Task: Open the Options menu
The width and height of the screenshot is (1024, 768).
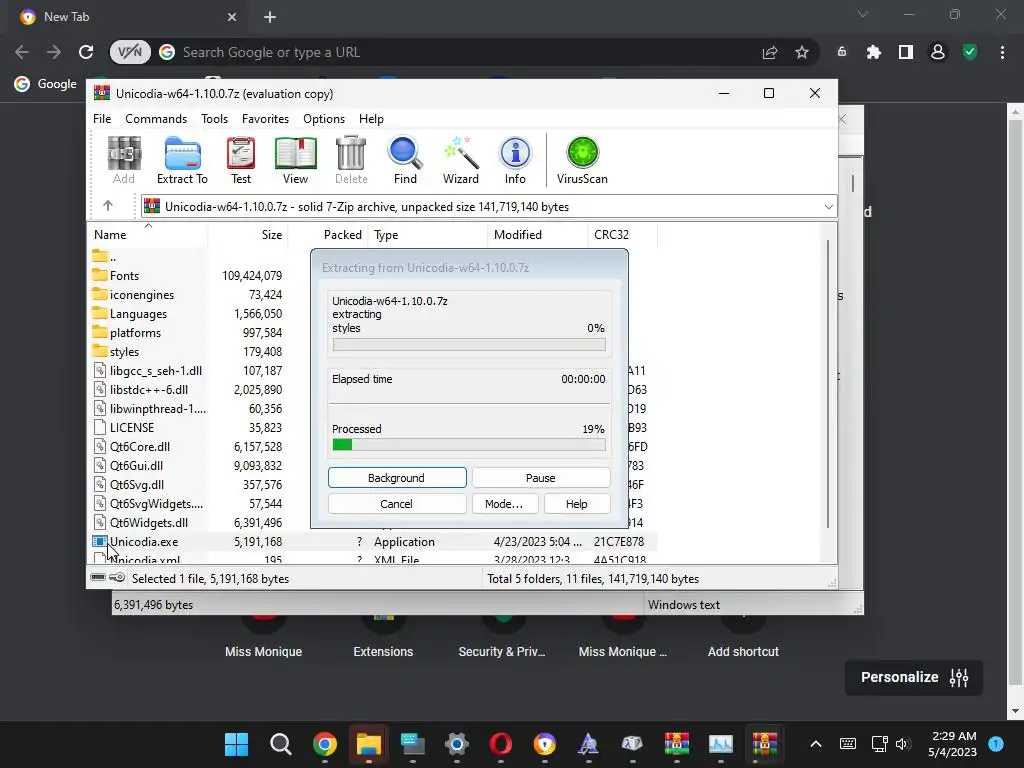Action: (x=324, y=119)
